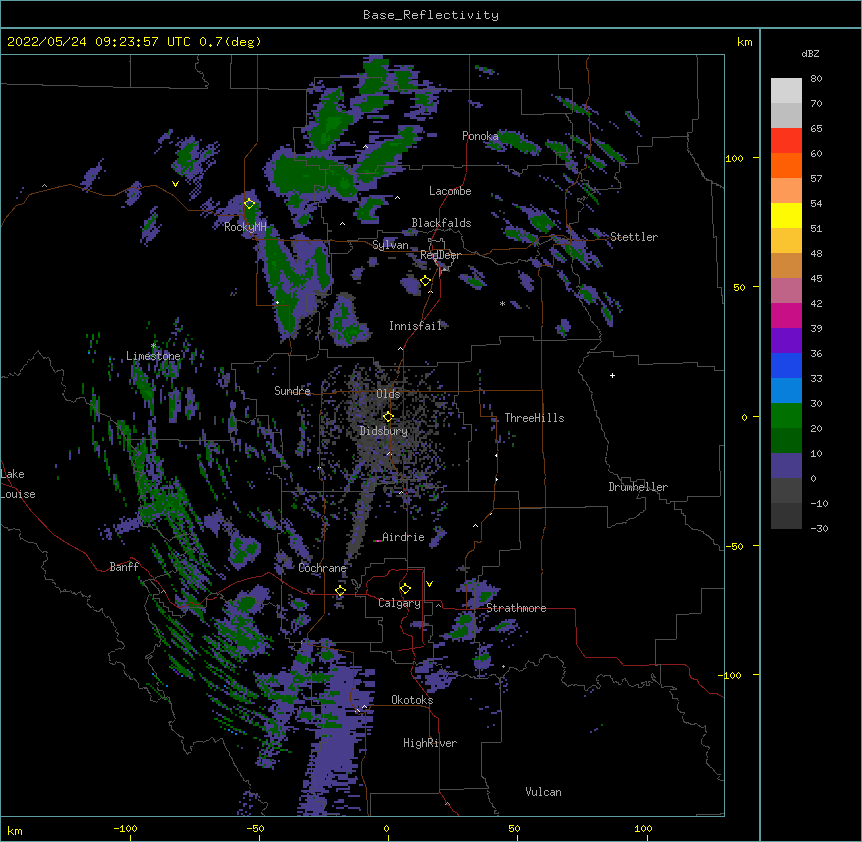862x842 pixels.
Task: Click the yellow V marker east of Calgary
Action: (x=429, y=584)
